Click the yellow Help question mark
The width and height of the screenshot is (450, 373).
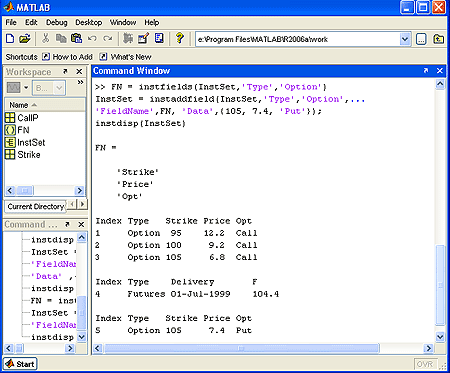(180, 38)
